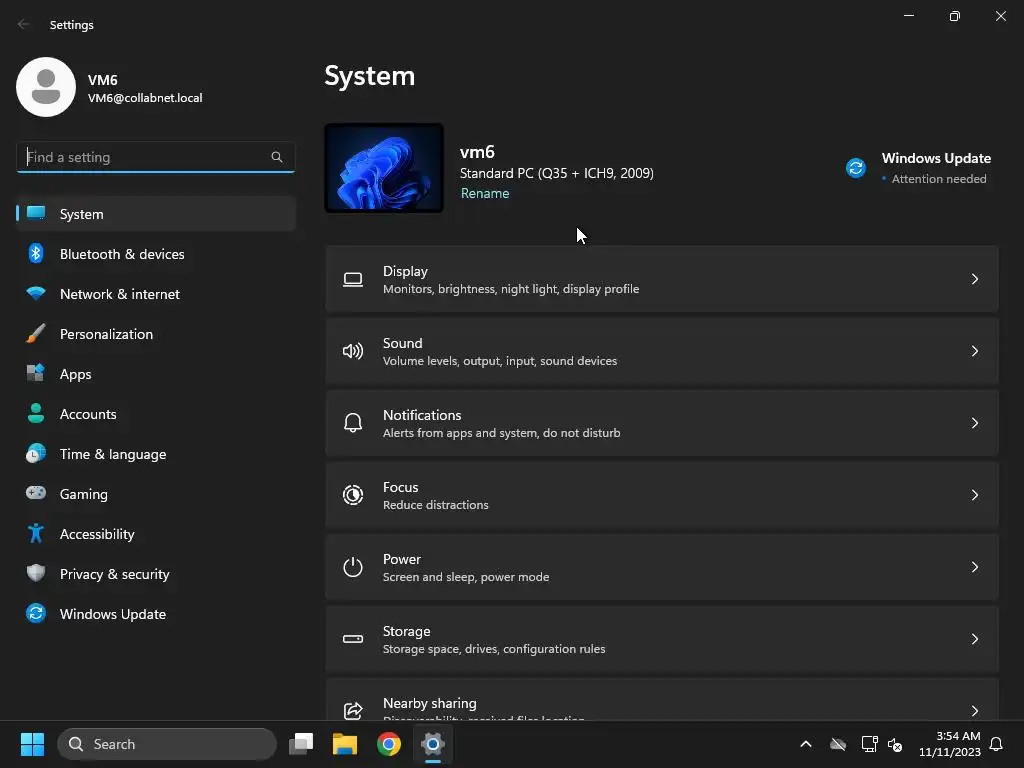Click the VM6@collabnet.local account text
This screenshot has width=1024, height=768.
click(145, 98)
